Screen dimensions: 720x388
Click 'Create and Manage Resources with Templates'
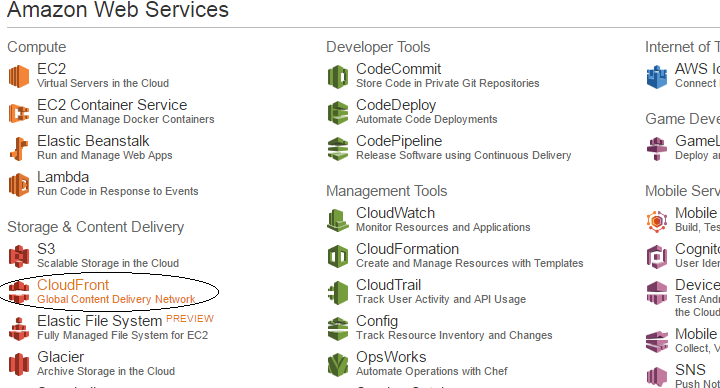click(x=470, y=263)
